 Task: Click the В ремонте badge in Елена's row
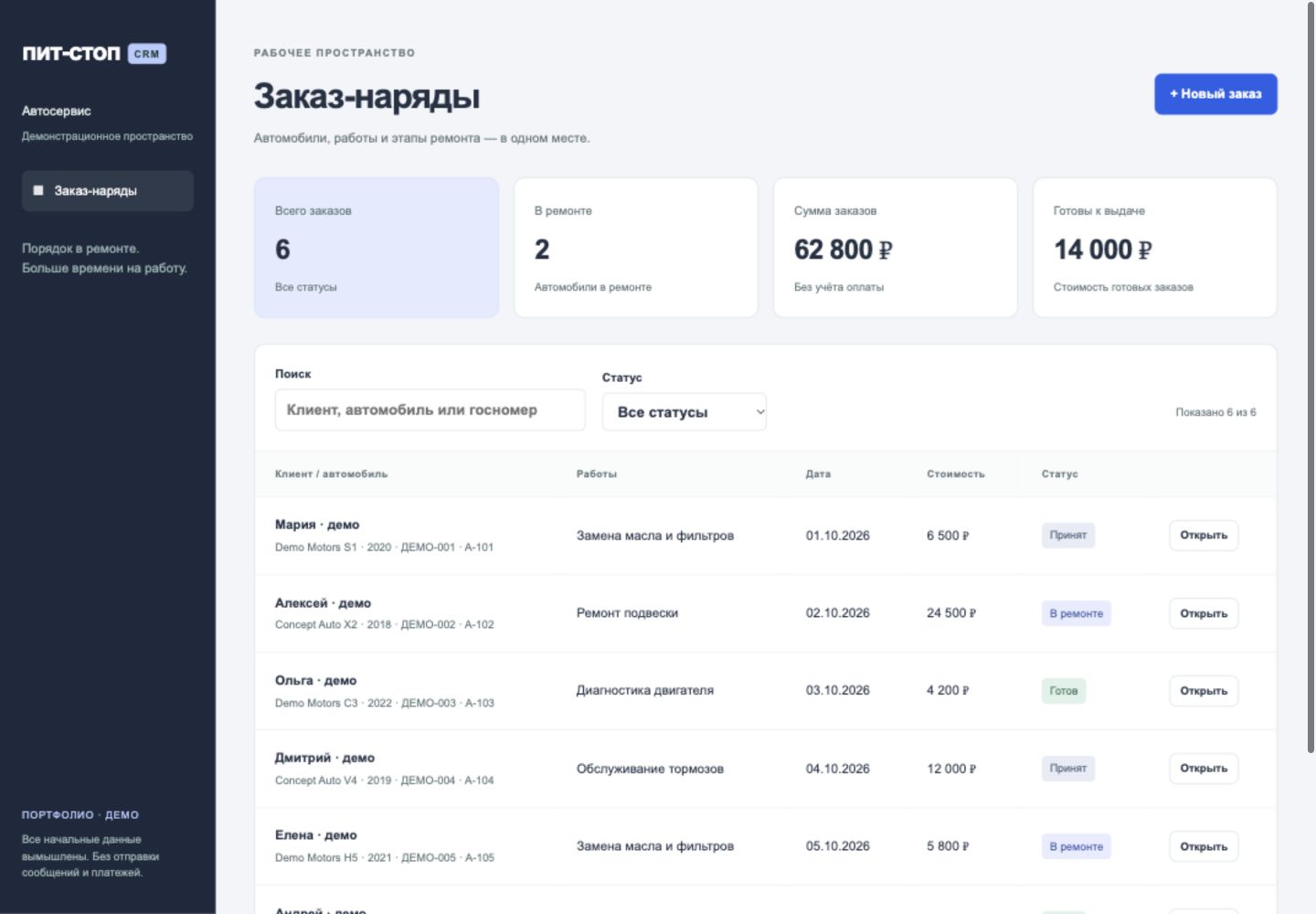[x=1077, y=846]
